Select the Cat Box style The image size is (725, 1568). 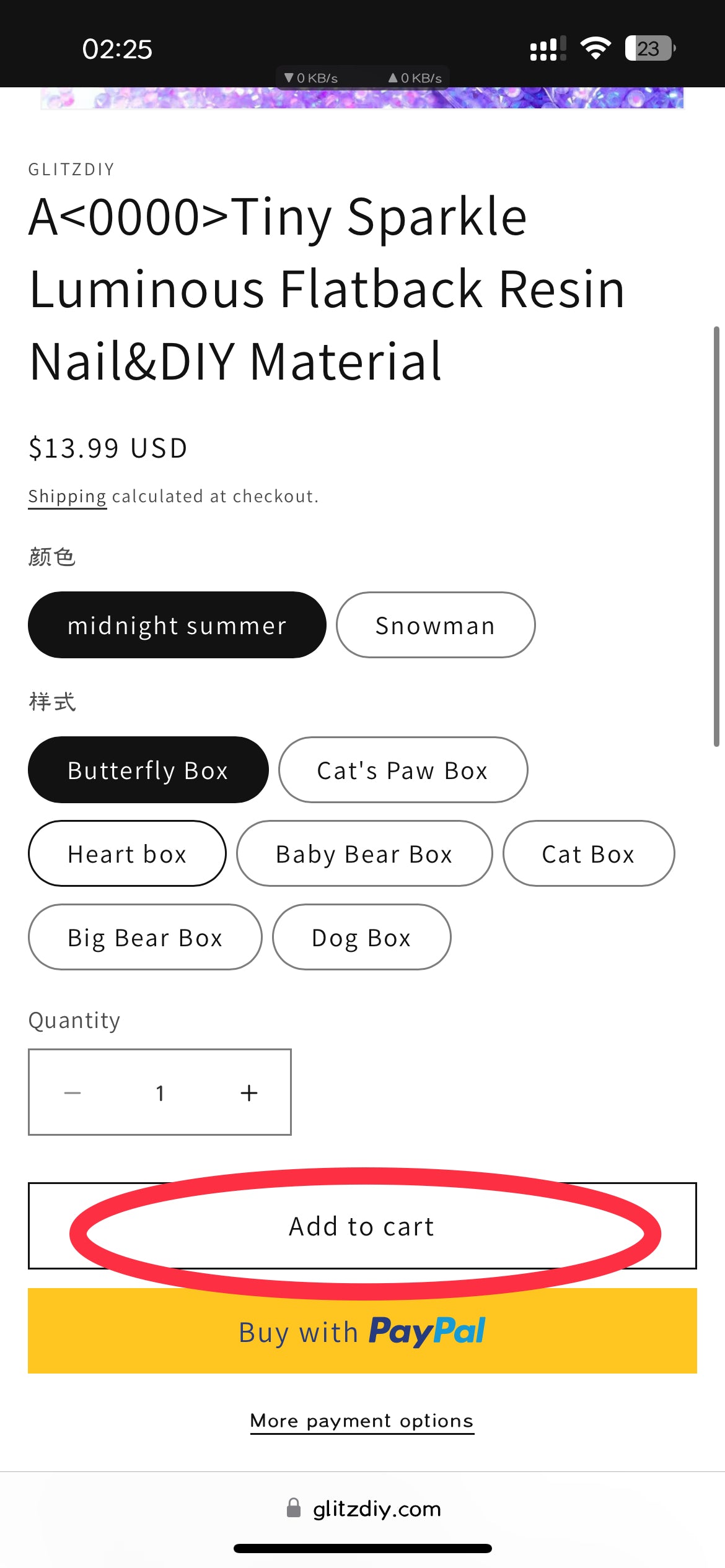[588, 854]
